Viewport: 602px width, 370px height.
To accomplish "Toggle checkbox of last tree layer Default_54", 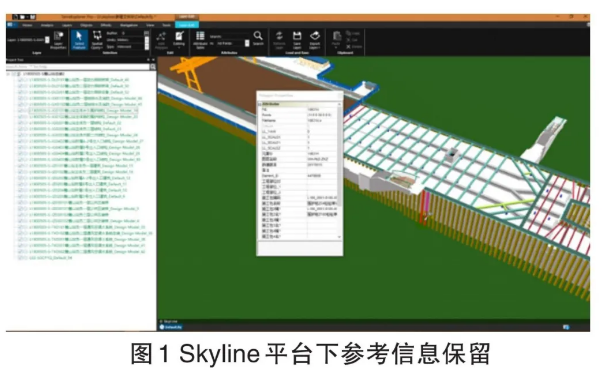I will coord(20,258).
